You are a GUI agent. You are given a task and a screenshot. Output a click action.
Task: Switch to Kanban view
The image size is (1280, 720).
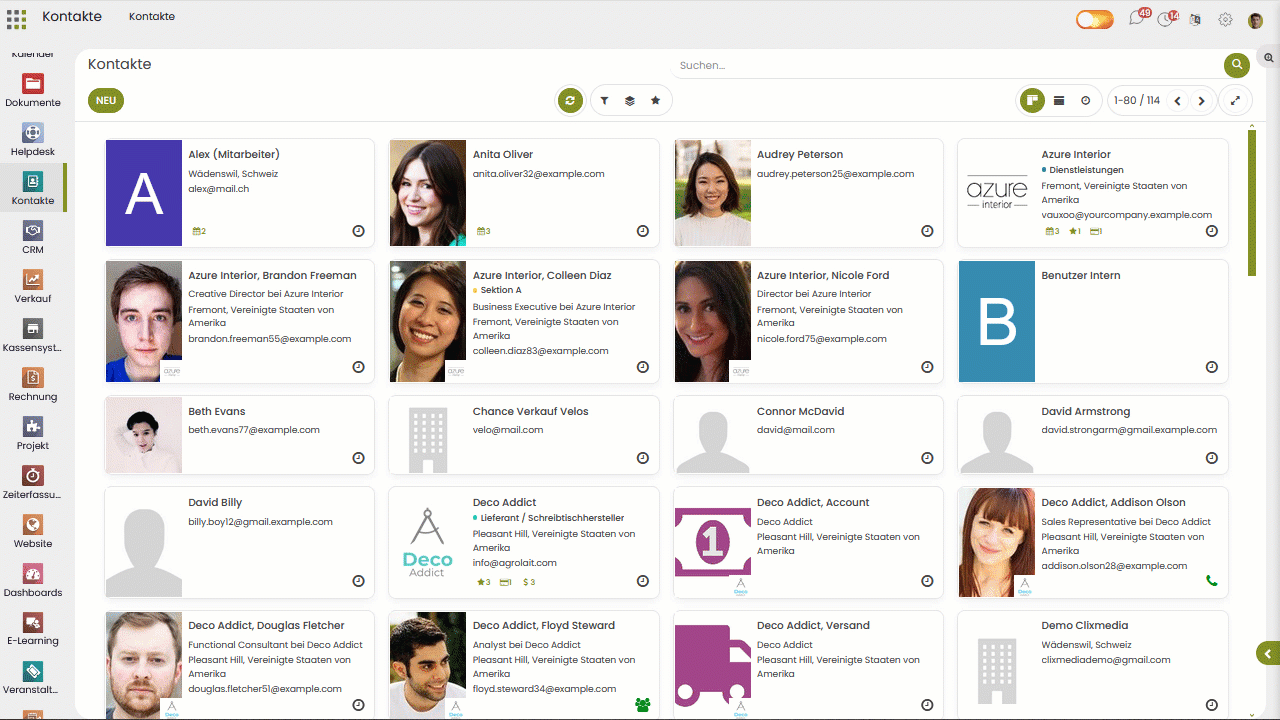point(1032,101)
